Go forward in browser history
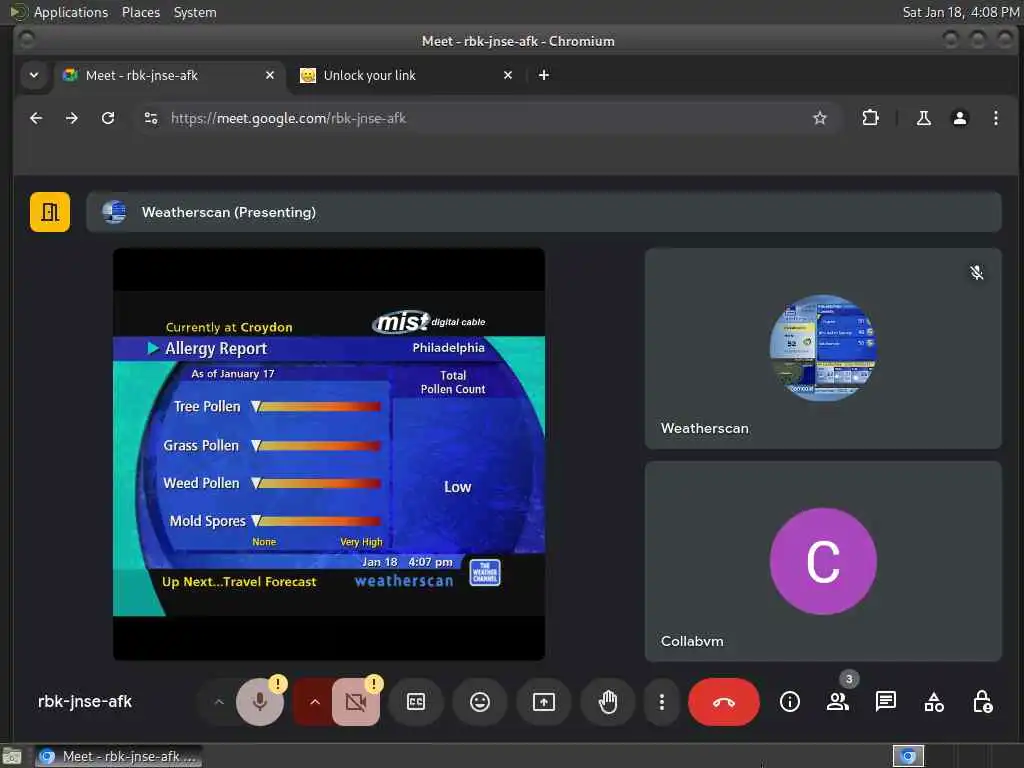 pos(72,118)
